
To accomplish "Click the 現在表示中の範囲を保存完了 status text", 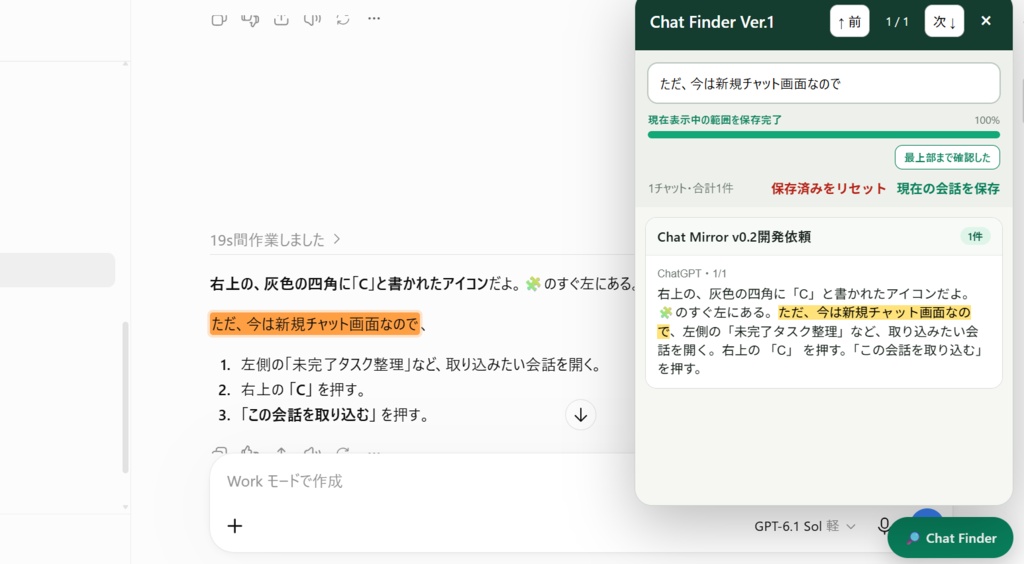I will pos(714,120).
